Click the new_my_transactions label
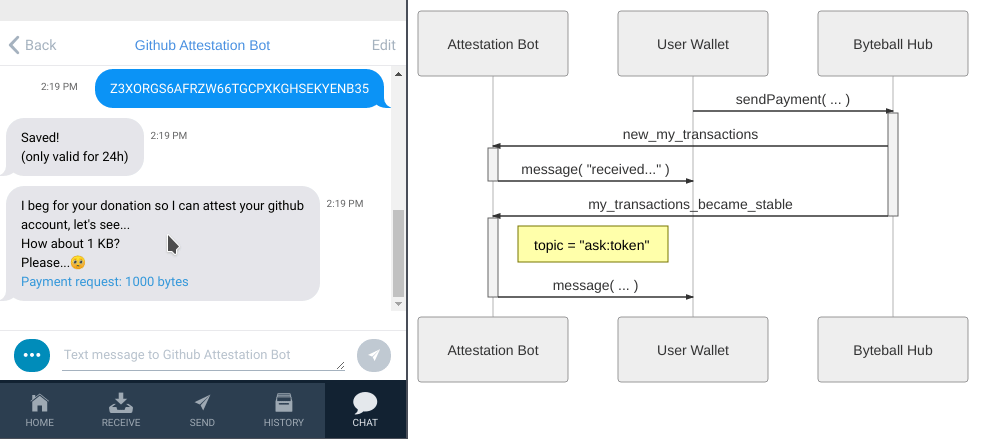This screenshot has height=439, width=985. click(690, 134)
